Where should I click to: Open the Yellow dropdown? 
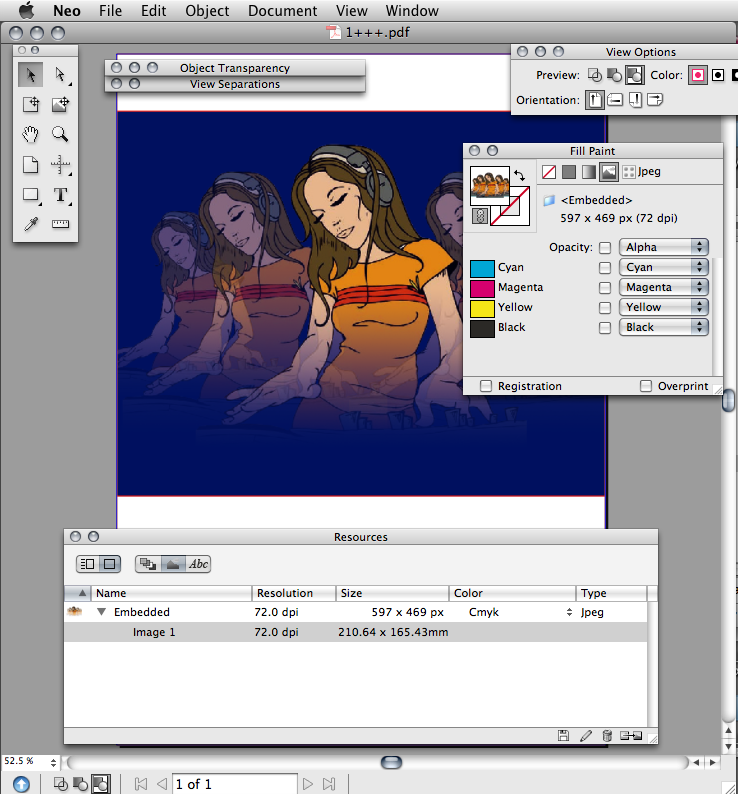pyautogui.click(x=664, y=307)
